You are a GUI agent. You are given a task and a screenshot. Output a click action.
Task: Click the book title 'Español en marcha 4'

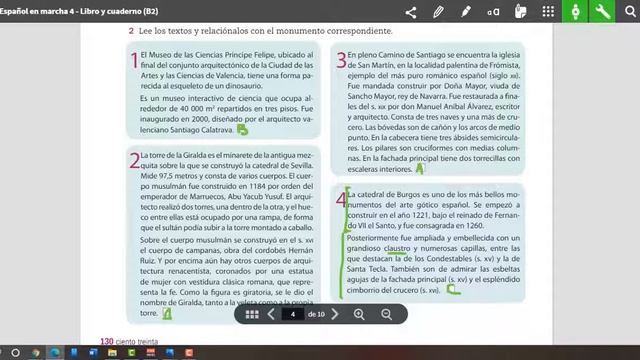[x=37, y=11]
